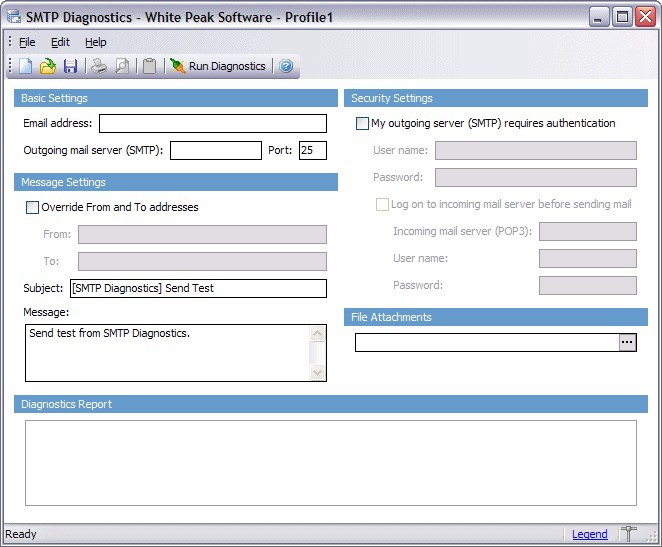Click the Security Settings section header
This screenshot has height=547, width=662.
click(496, 98)
